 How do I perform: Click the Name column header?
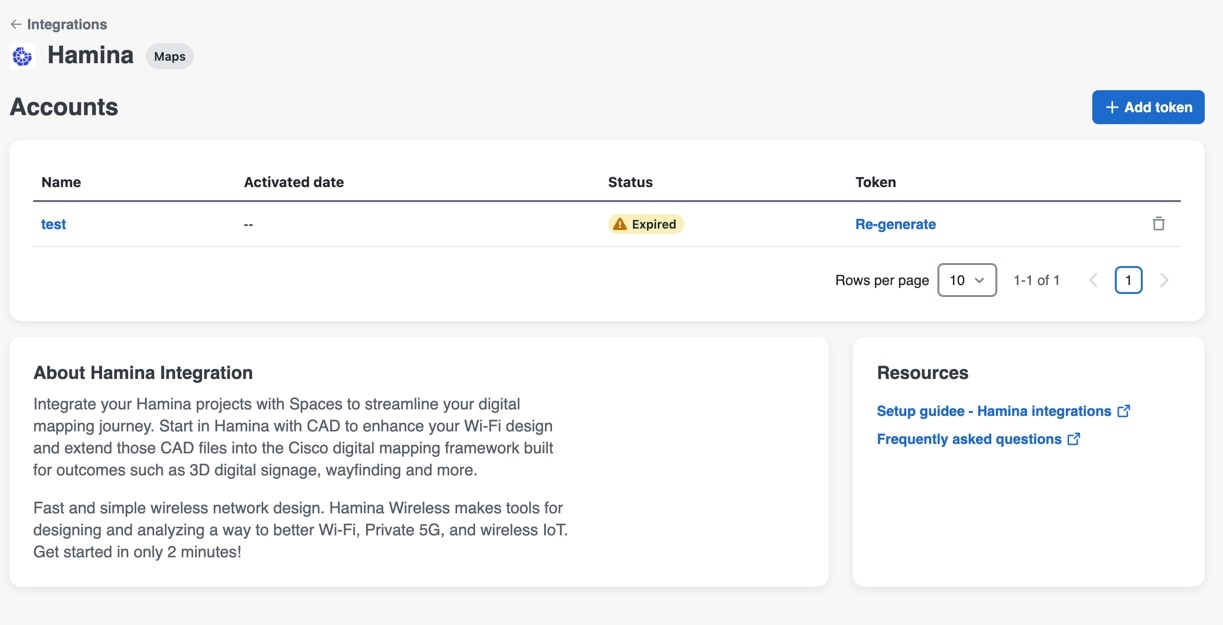61,182
